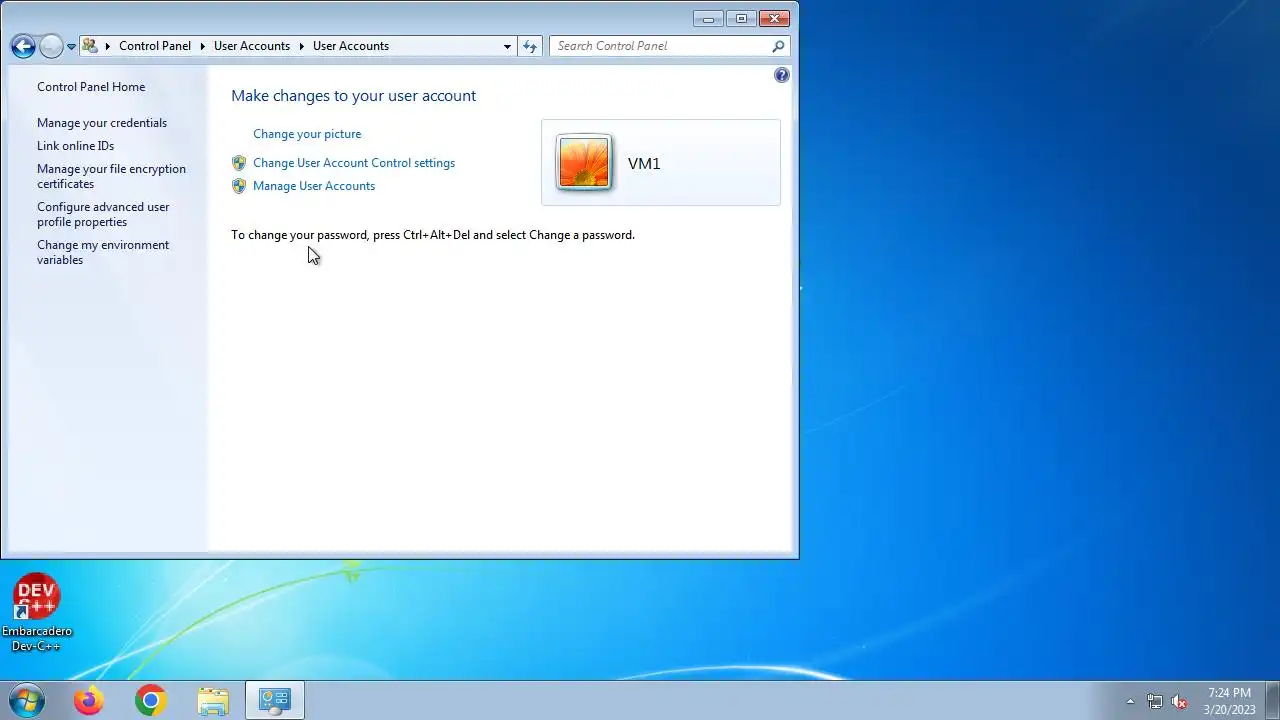
Task: Launch Firefox from the taskbar
Action: [x=88, y=701]
